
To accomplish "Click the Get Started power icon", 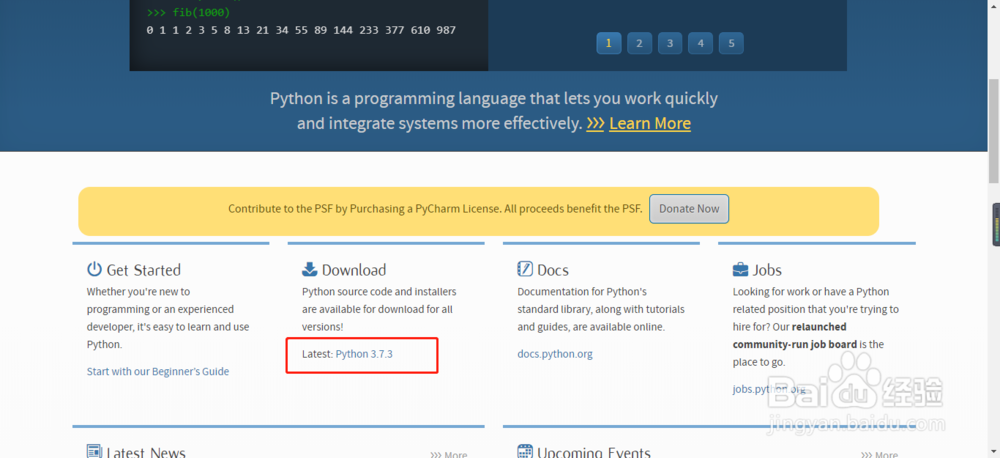I will click(x=95, y=269).
